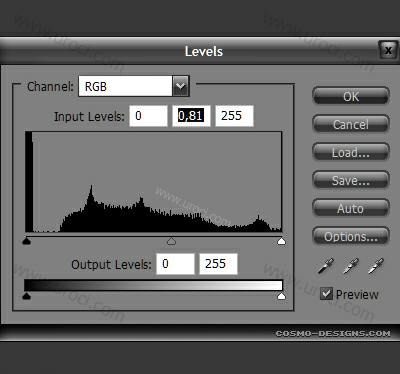The height and width of the screenshot is (374, 400).
Task: Open the Channel RGB dropdown arrow
Action: (x=181, y=86)
